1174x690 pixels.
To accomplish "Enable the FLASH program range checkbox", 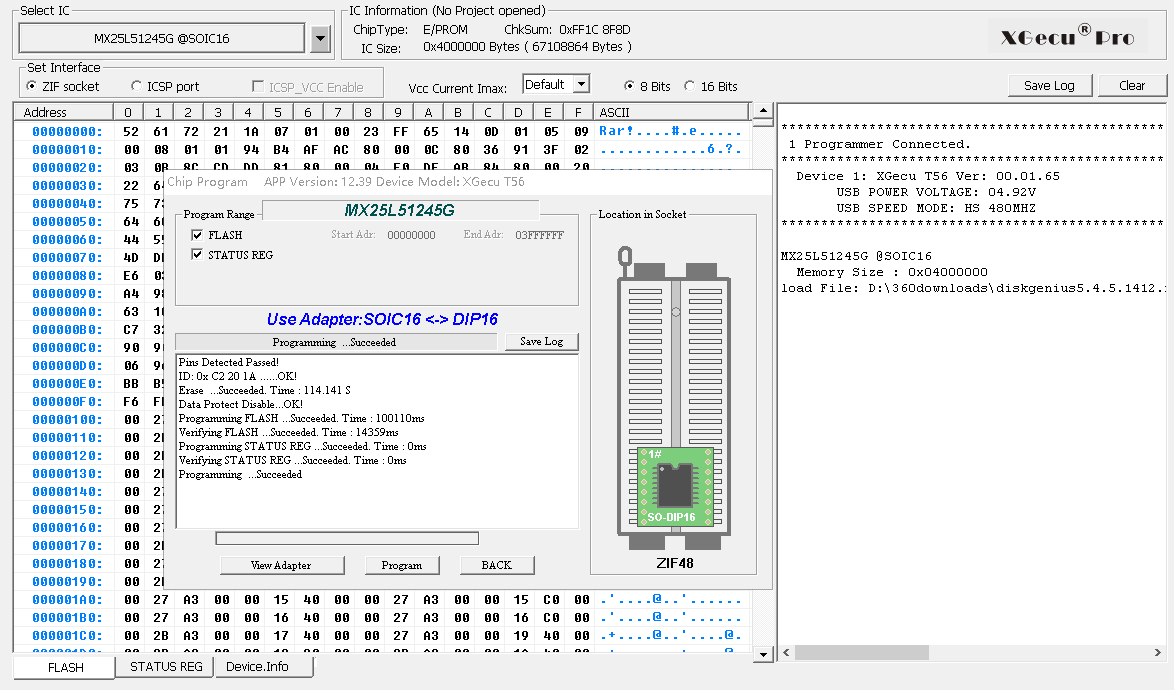I will tap(197, 235).
